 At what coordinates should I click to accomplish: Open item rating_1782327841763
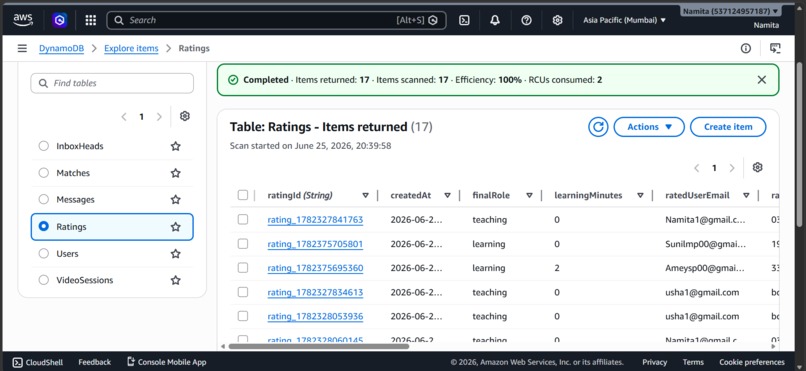pyautogui.click(x=315, y=220)
